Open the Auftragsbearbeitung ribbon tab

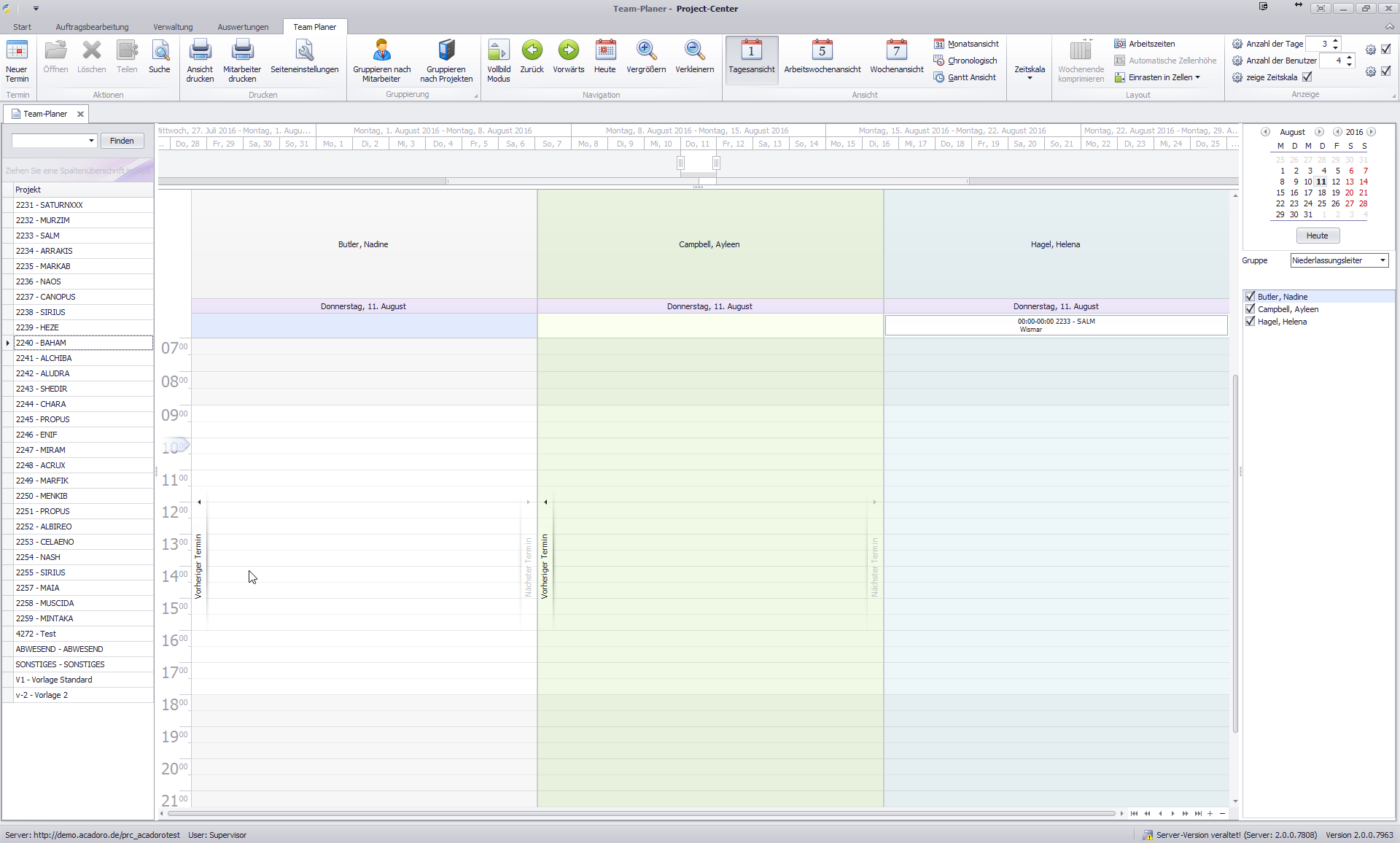[x=92, y=27]
